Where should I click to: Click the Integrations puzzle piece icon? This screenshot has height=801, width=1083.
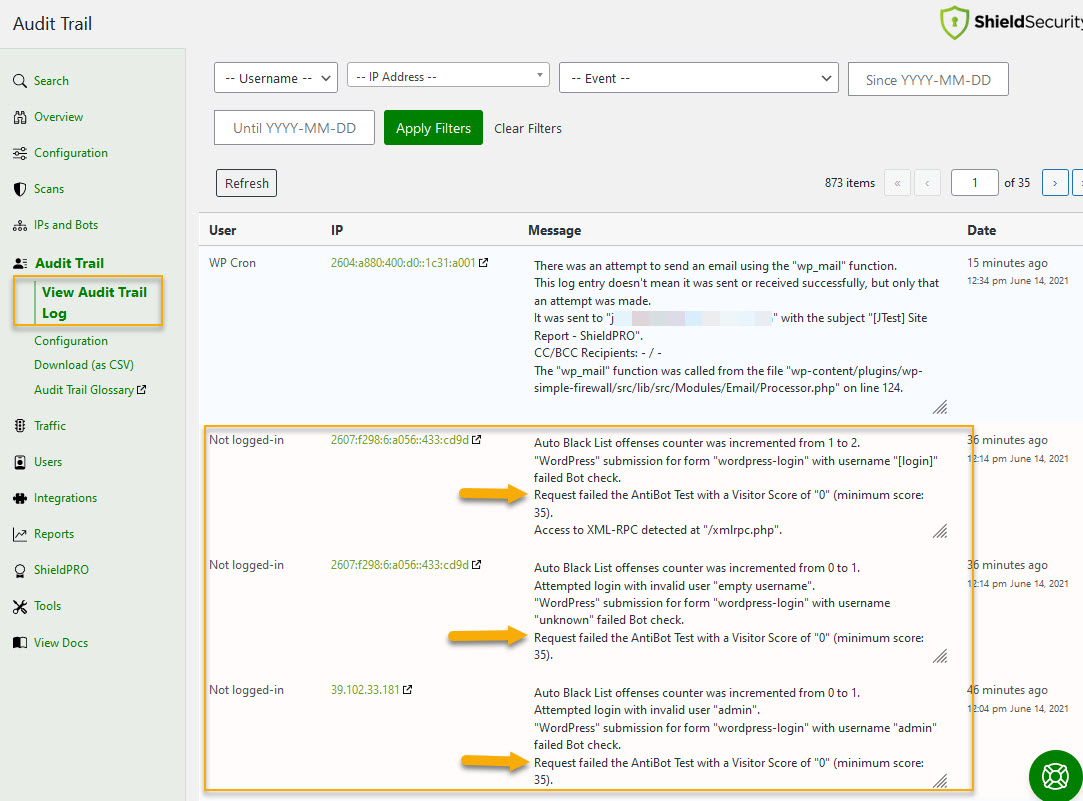pos(20,498)
